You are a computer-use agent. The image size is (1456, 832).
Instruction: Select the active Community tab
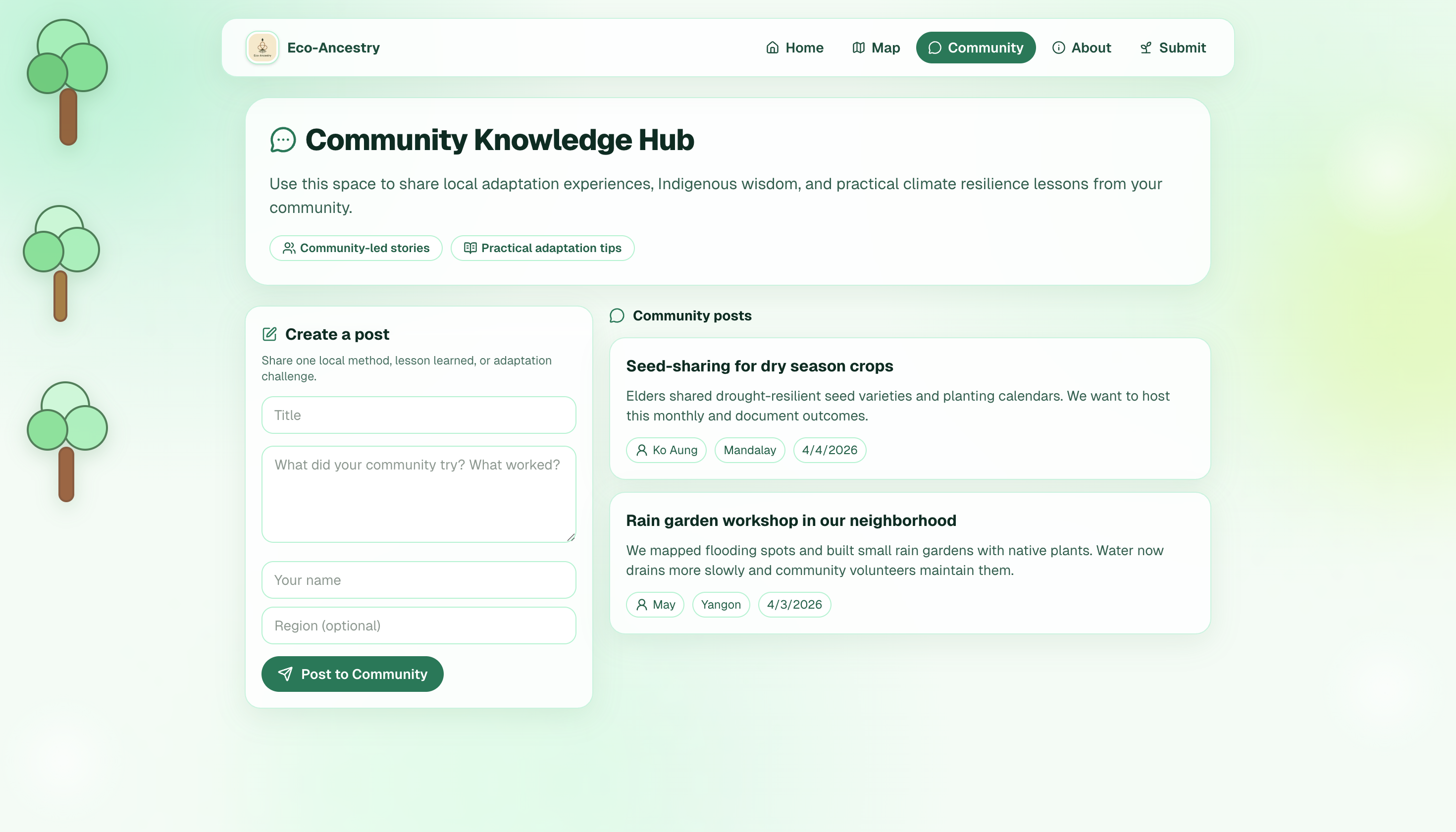(976, 48)
